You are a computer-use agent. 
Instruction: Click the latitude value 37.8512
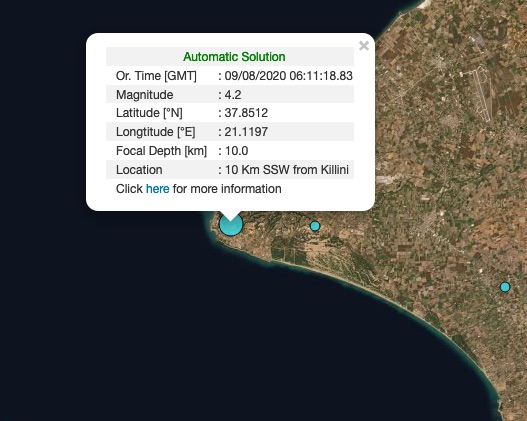tap(246, 113)
